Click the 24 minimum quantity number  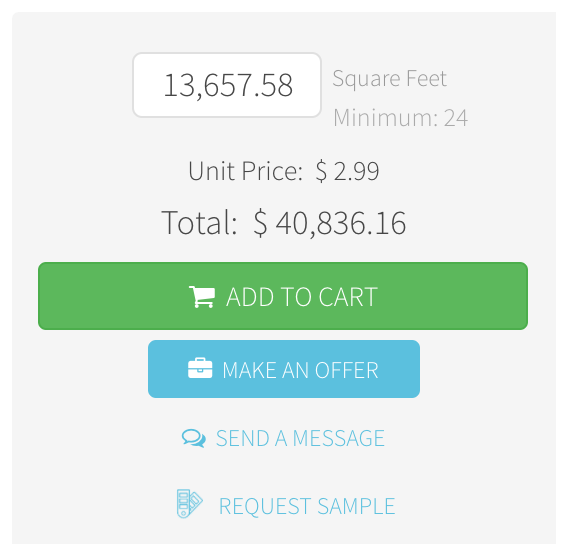pyautogui.click(x=456, y=118)
